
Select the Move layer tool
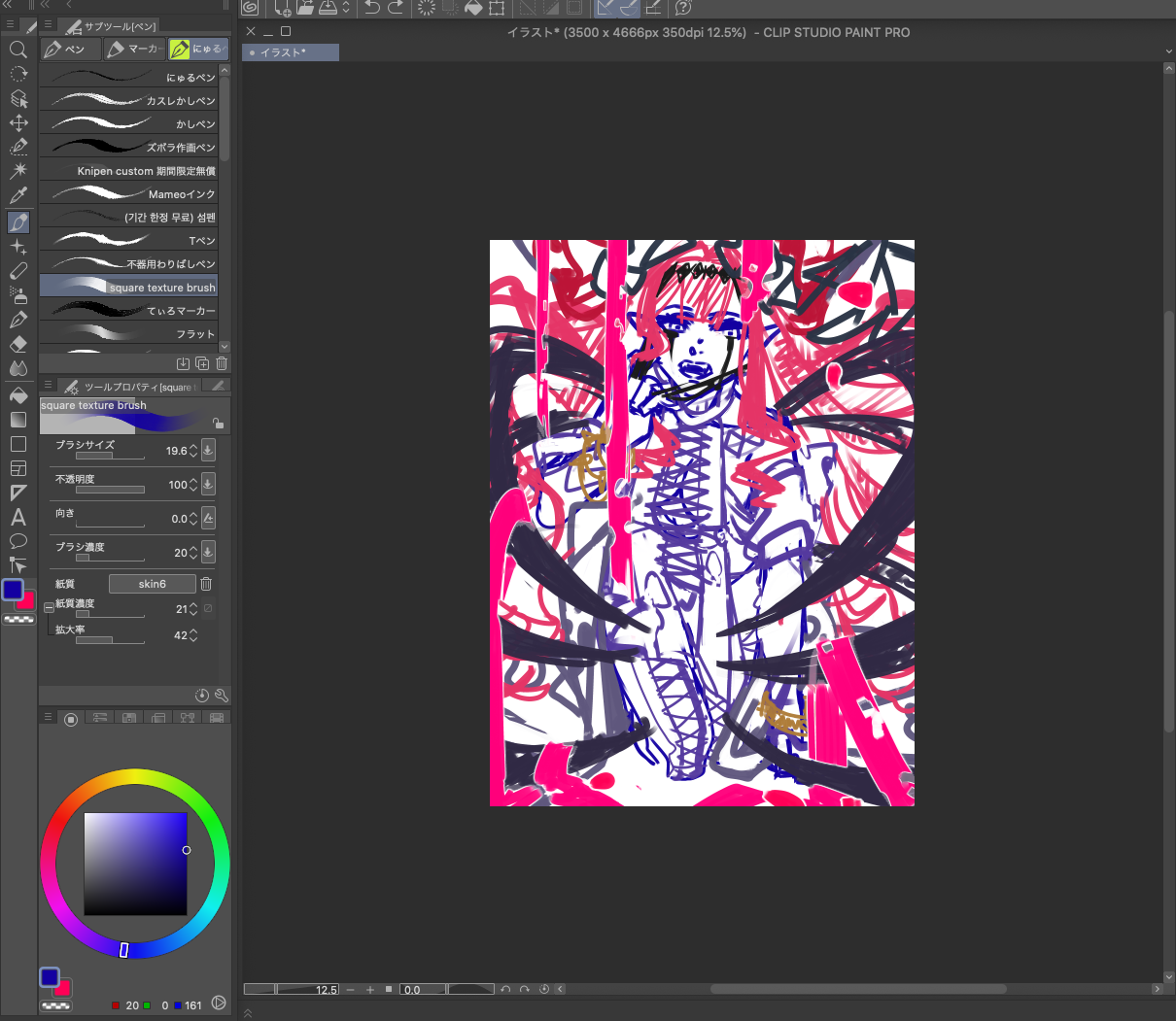tap(17, 123)
